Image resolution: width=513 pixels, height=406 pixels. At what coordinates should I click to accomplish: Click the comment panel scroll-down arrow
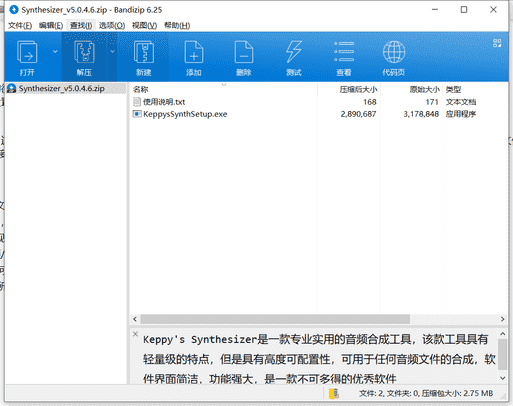tap(502, 378)
